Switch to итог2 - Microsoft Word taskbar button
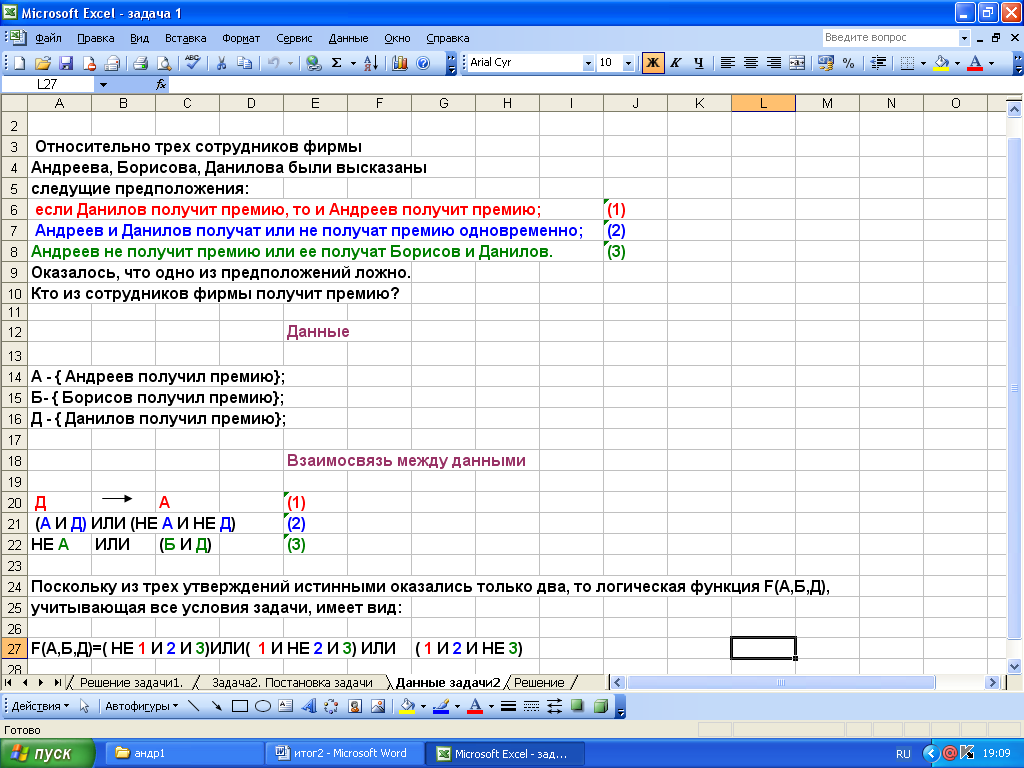Viewport: 1024px width, 768px height. point(345,753)
